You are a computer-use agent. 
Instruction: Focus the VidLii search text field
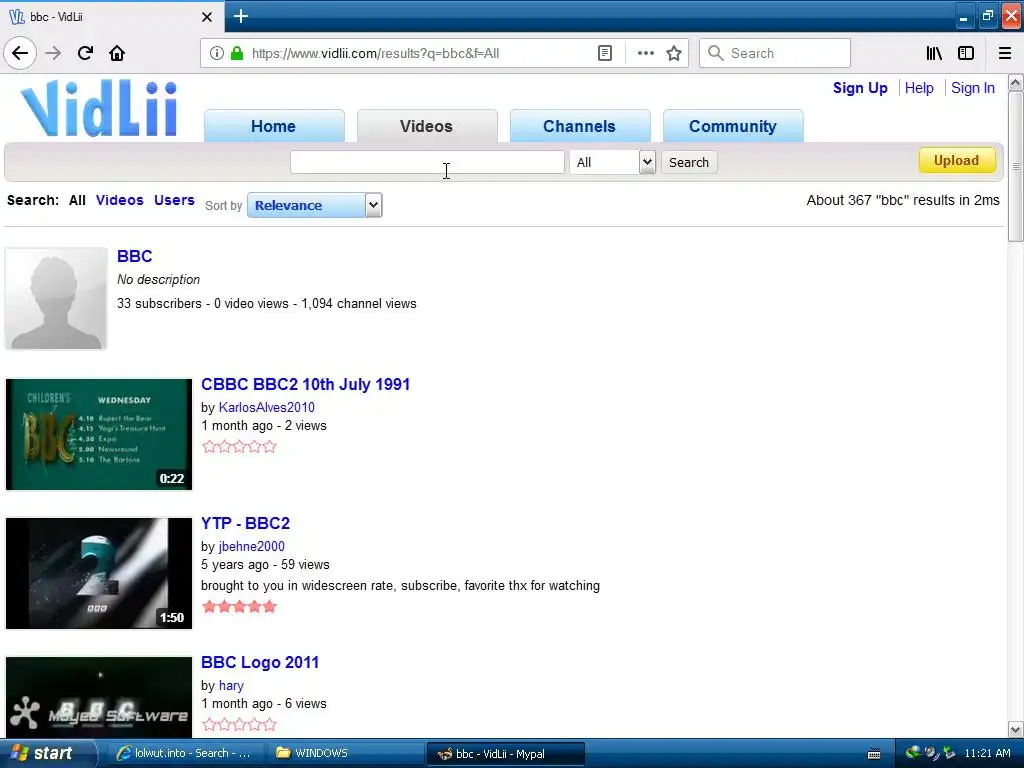427,162
